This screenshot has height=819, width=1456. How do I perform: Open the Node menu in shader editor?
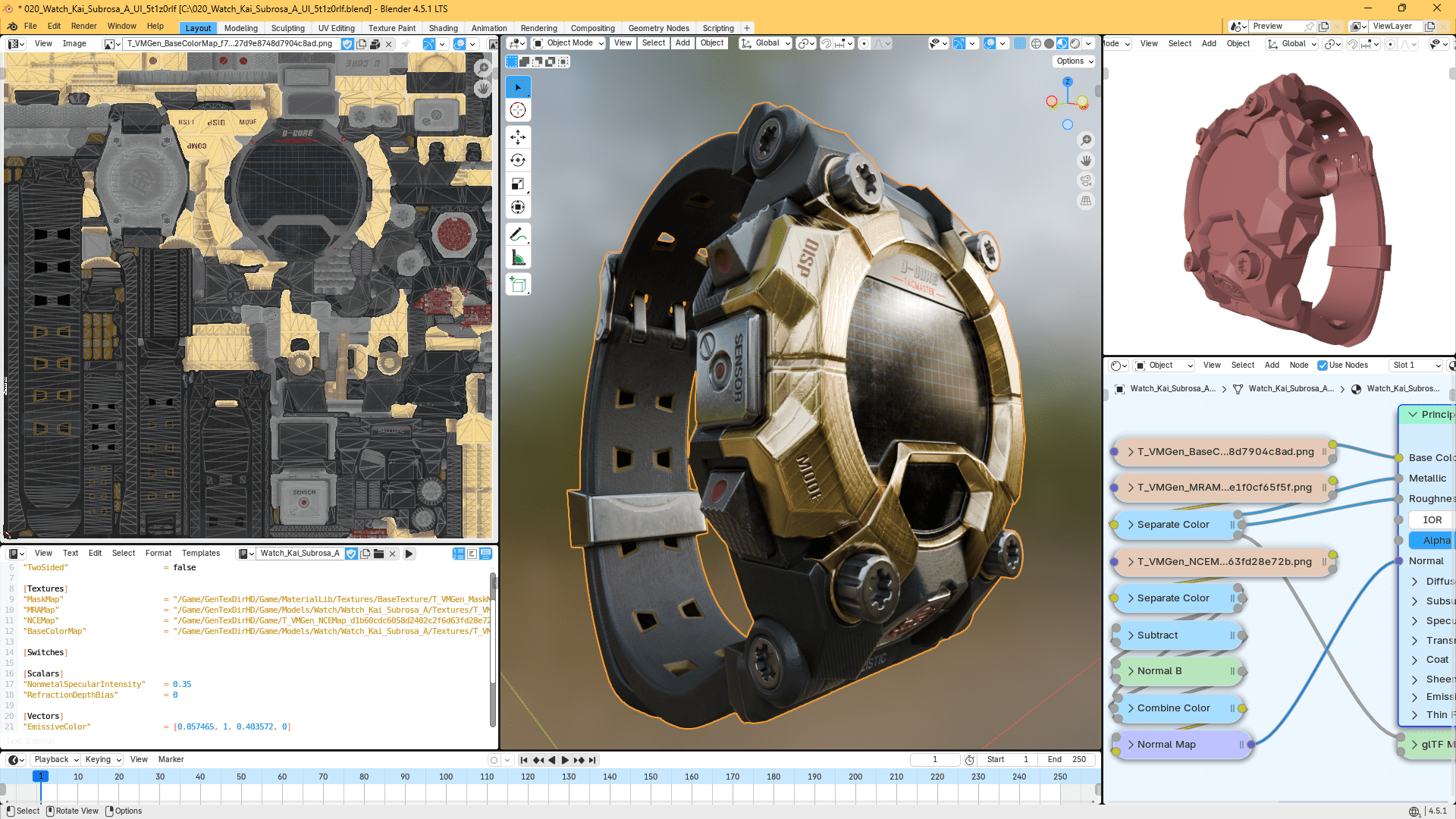click(1299, 366)
